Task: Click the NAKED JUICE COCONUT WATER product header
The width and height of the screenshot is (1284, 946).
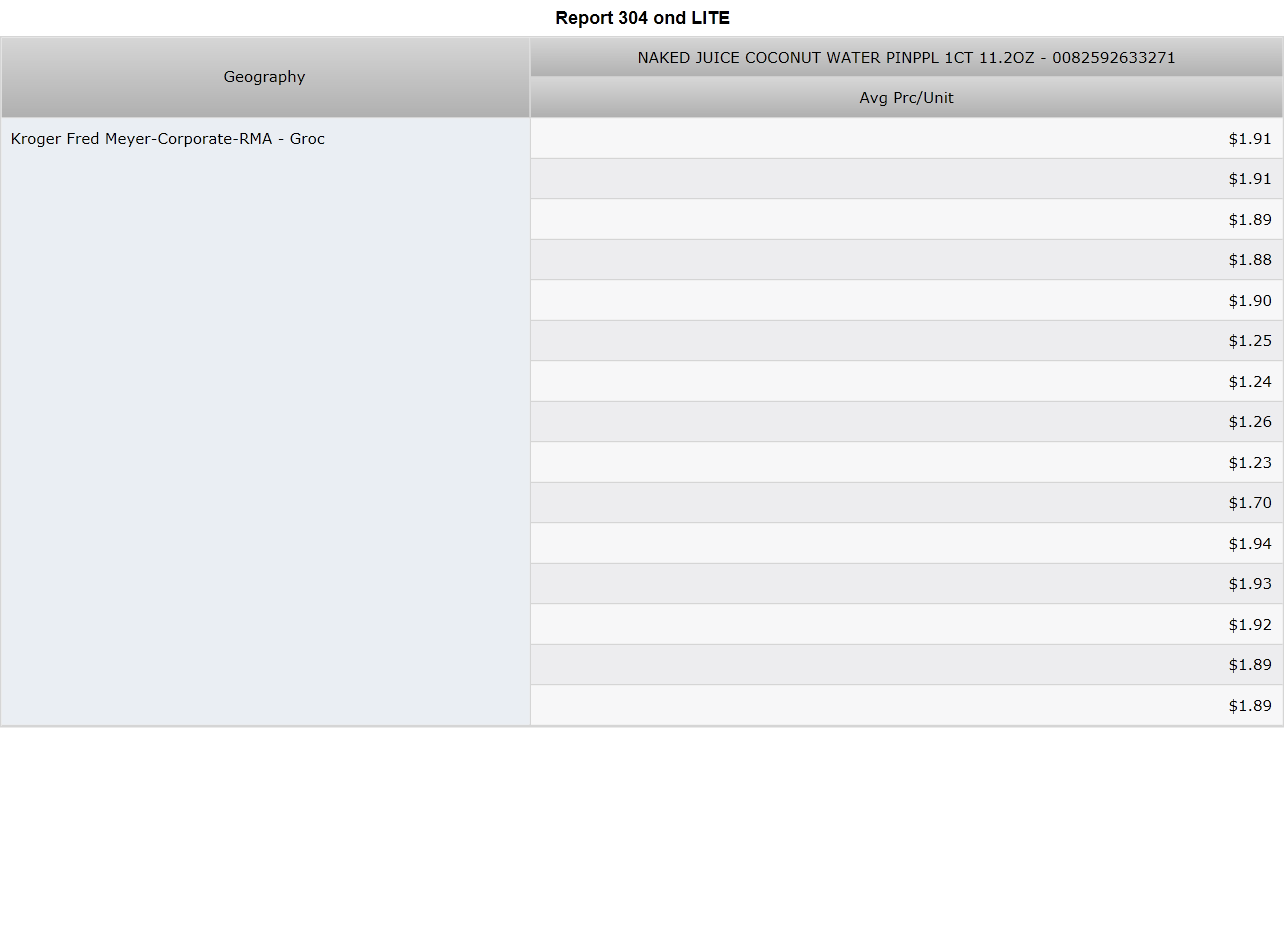Action: click(x=907, y=58)
